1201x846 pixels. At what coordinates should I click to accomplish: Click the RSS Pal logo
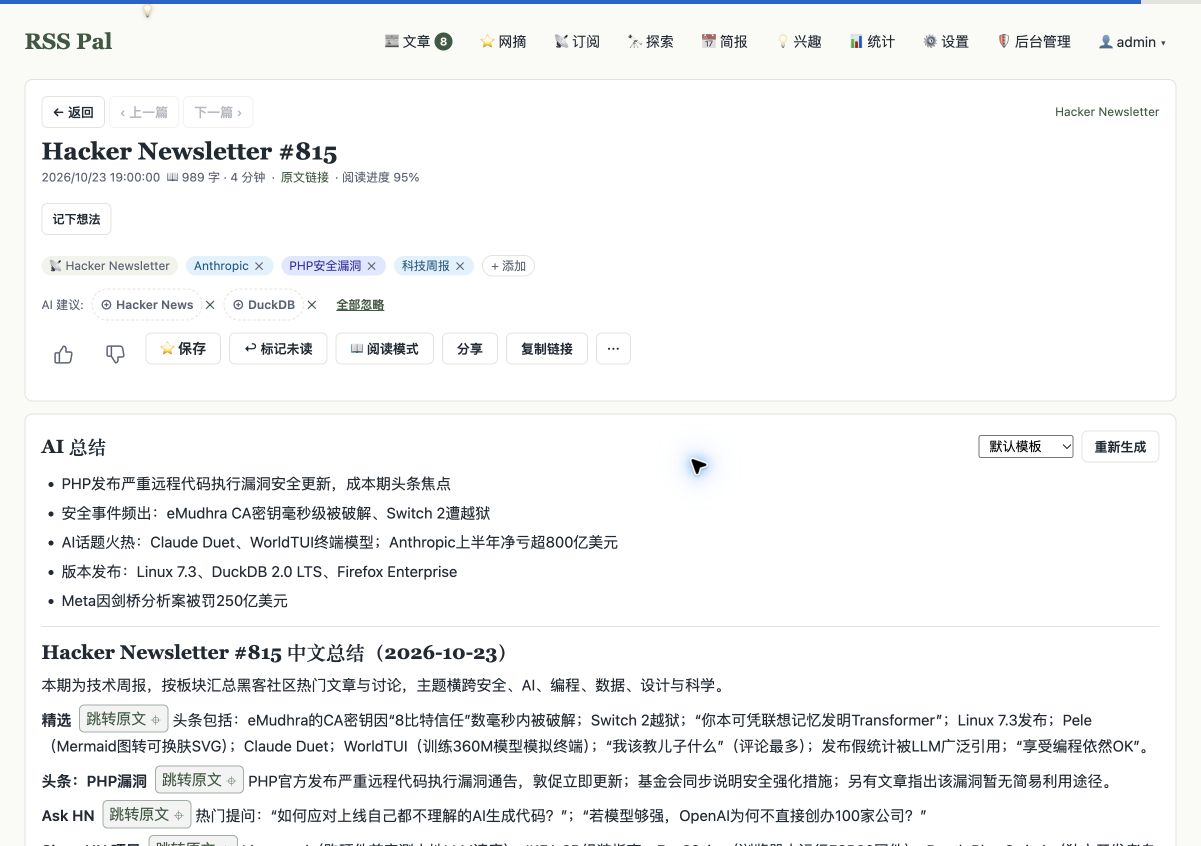point(68,42)
